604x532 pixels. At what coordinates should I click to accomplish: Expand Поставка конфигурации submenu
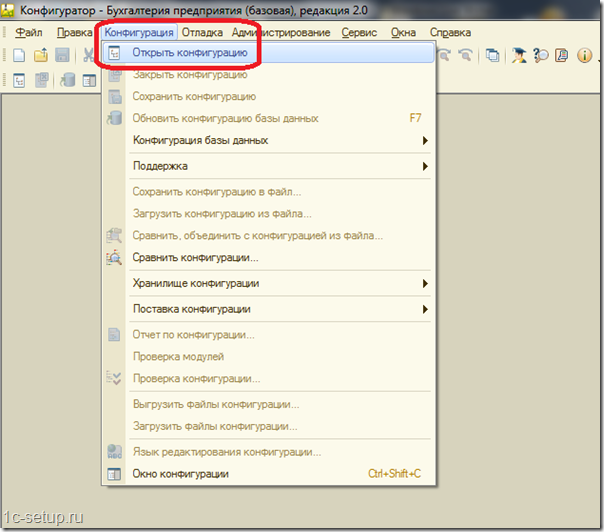pos(268,309)
